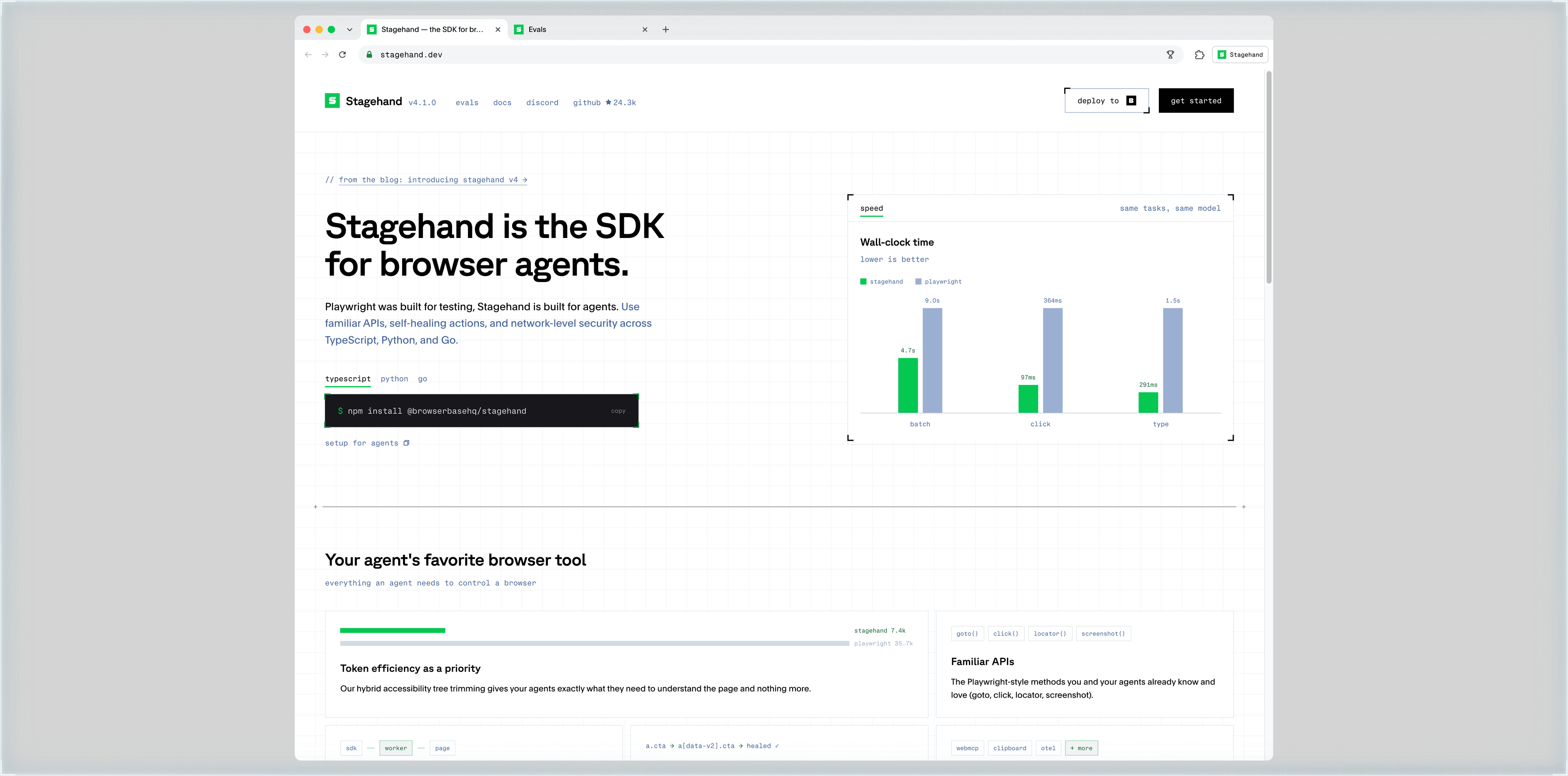Click the Stagehand profile chip in toolbar
The image size is (1568, 776).
pyautogui.click(x=1240, y=55)
